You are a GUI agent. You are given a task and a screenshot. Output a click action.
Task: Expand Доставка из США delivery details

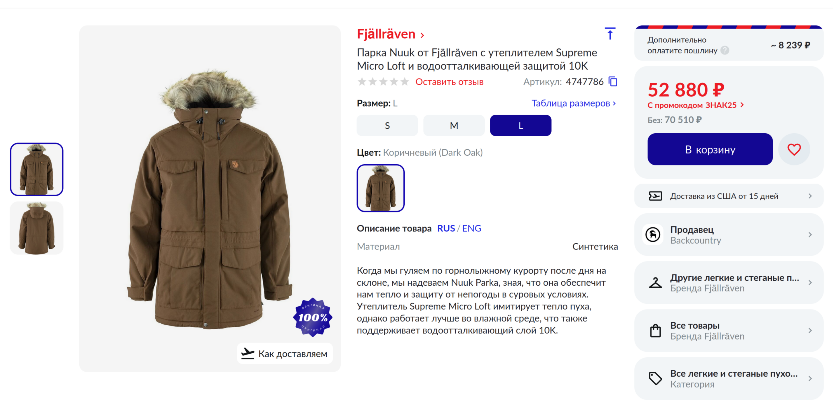click(729, 196)
